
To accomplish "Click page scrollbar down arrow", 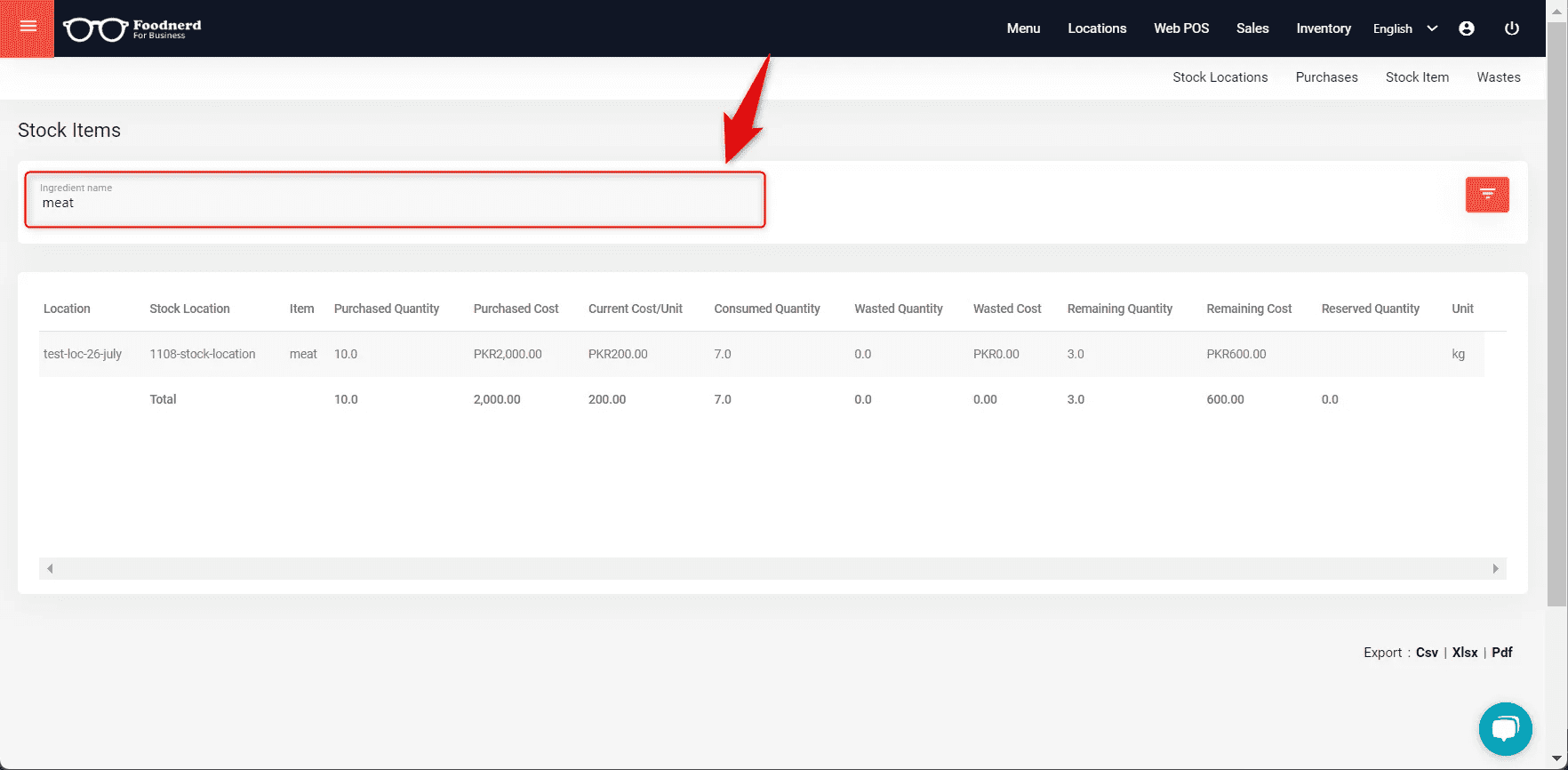I will click(x=1556, y=758).
